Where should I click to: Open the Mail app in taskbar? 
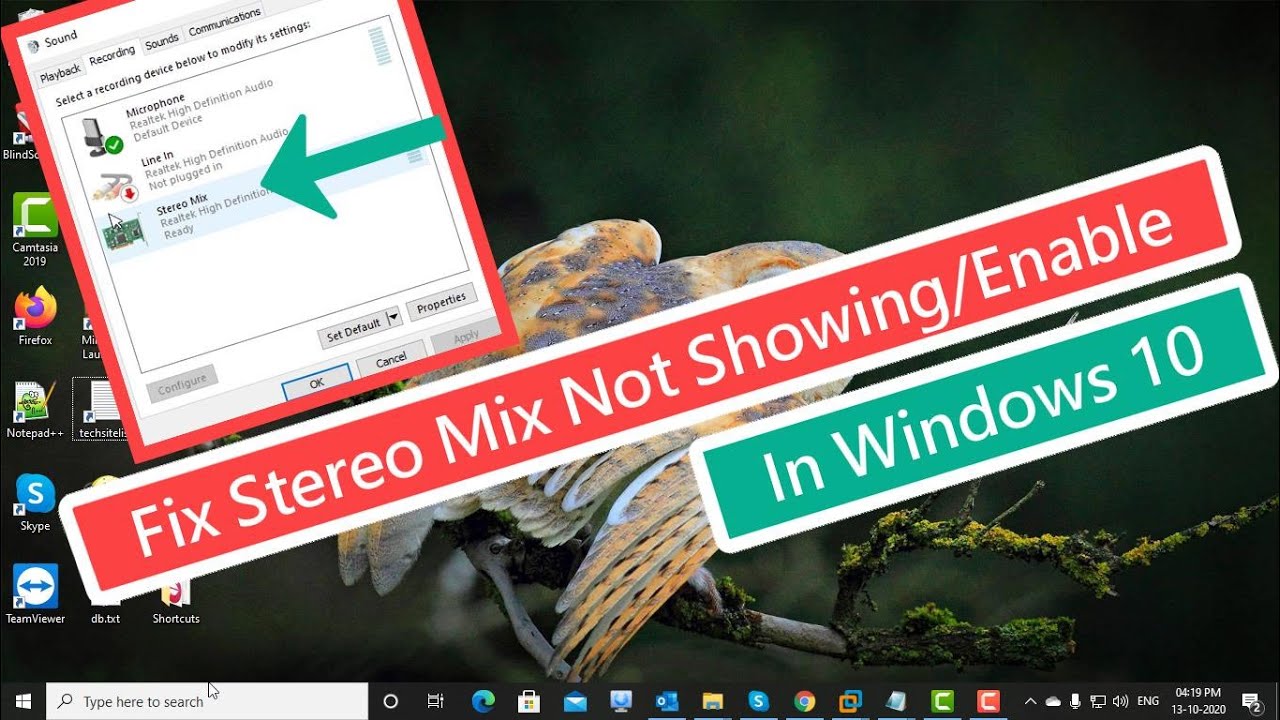pyautogui.click(x=575, y=701)
